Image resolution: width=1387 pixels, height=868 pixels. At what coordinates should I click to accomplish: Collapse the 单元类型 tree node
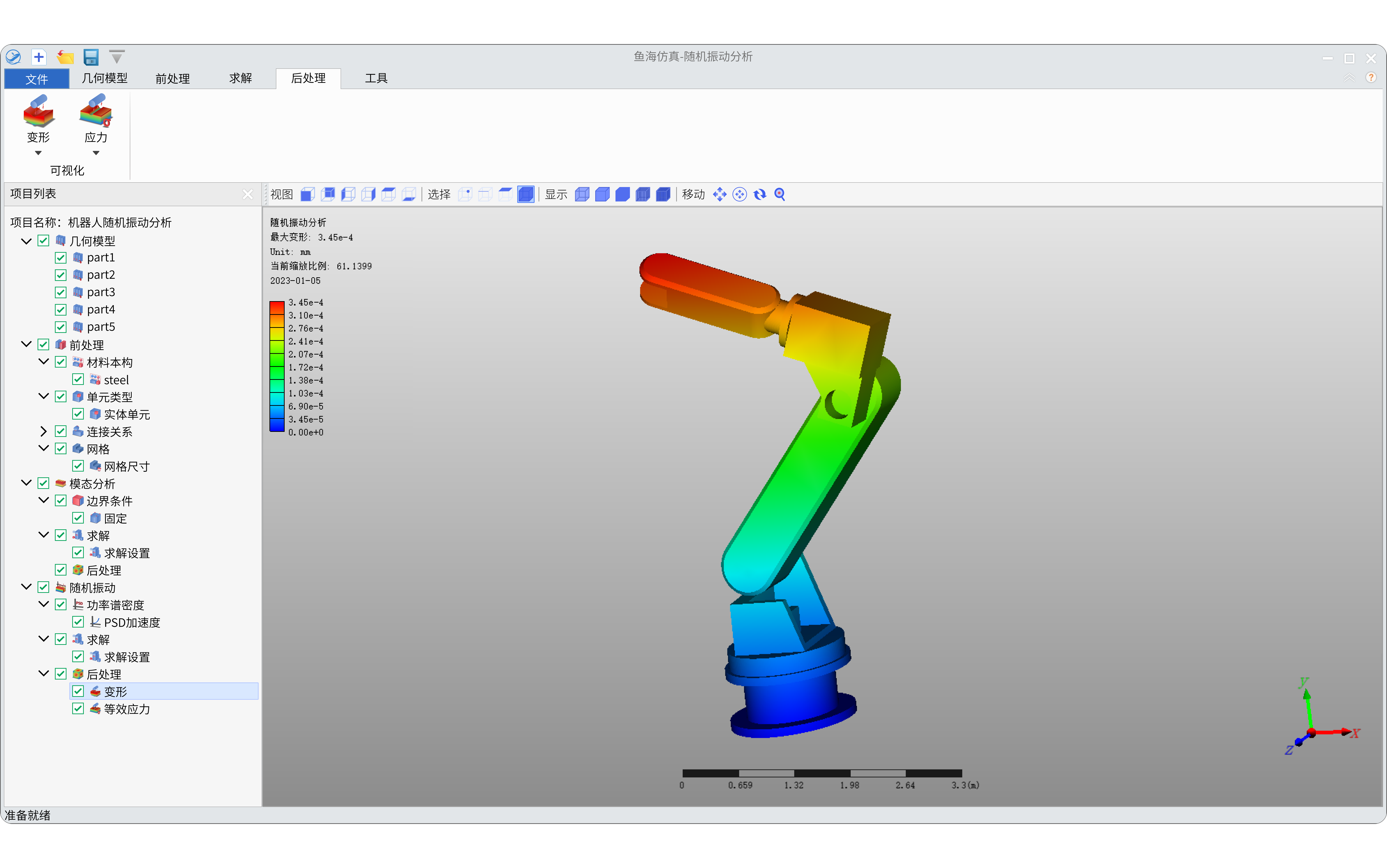point(44,396)
